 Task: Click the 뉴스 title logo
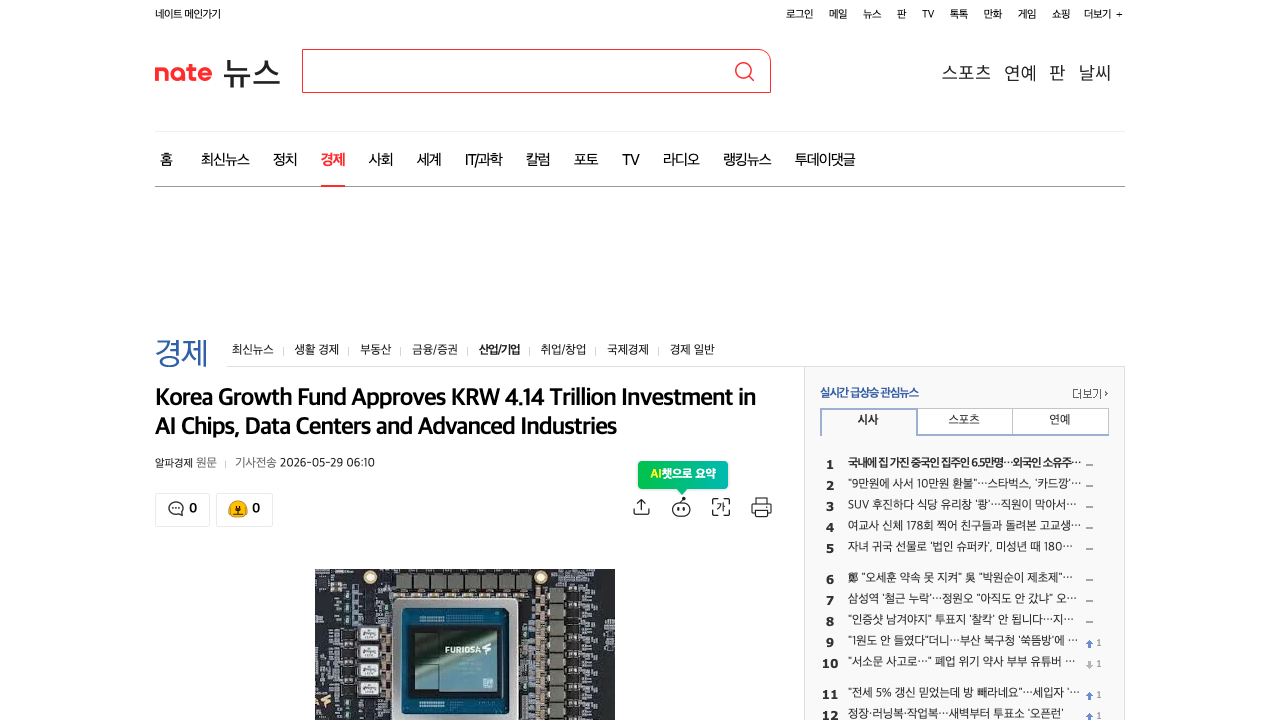[x=251, y=72]
